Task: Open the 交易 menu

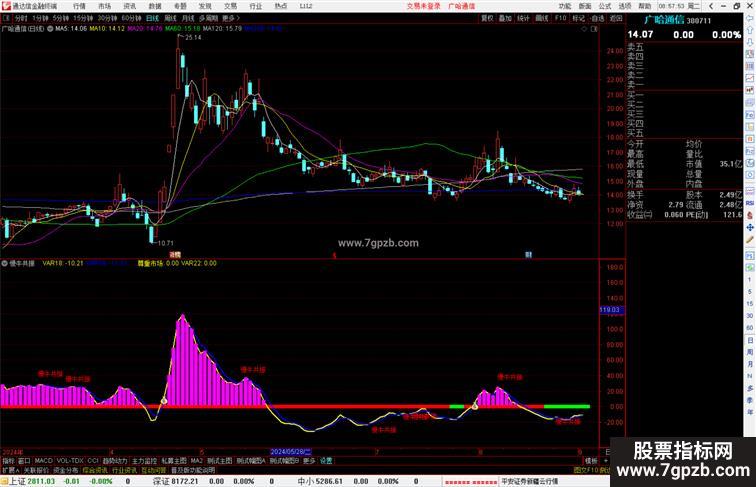Action: coord(230,6)
